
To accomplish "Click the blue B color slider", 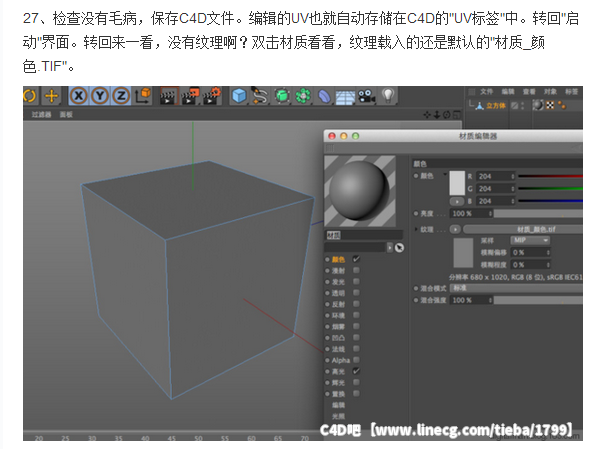I will (x=550, y=201).
